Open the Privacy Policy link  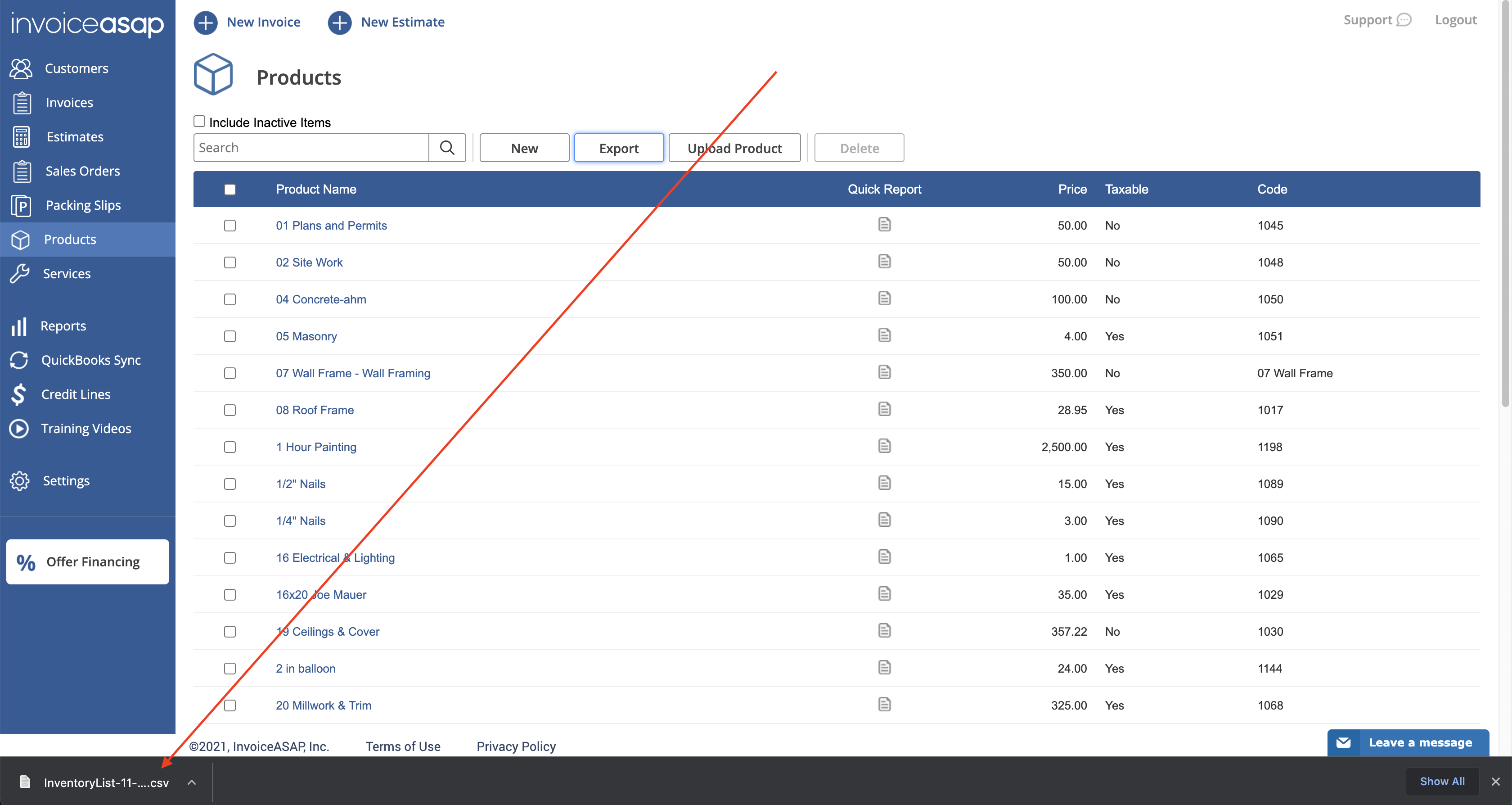point(516,746)
